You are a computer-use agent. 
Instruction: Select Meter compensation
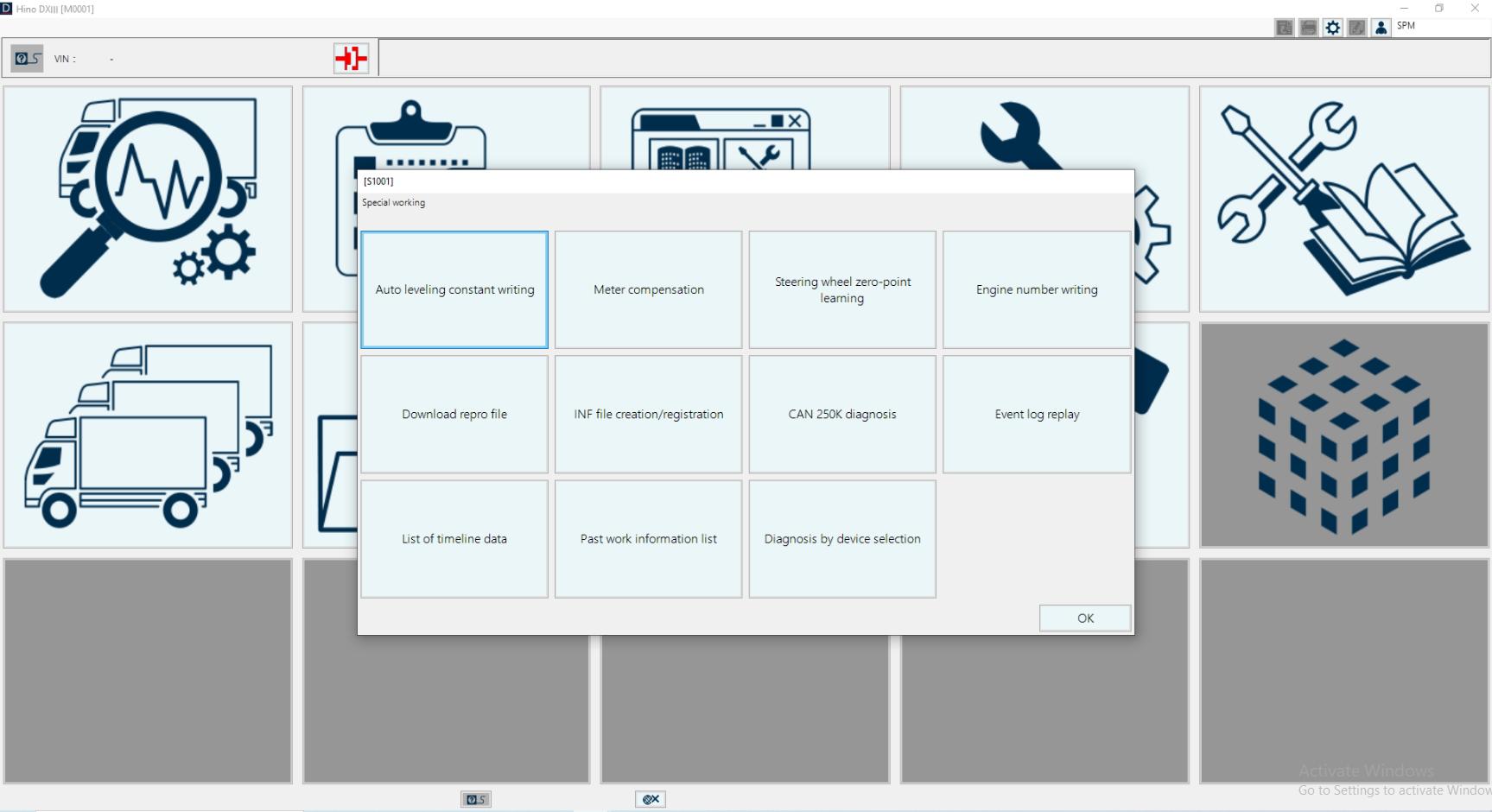click(x=648, y=289)
